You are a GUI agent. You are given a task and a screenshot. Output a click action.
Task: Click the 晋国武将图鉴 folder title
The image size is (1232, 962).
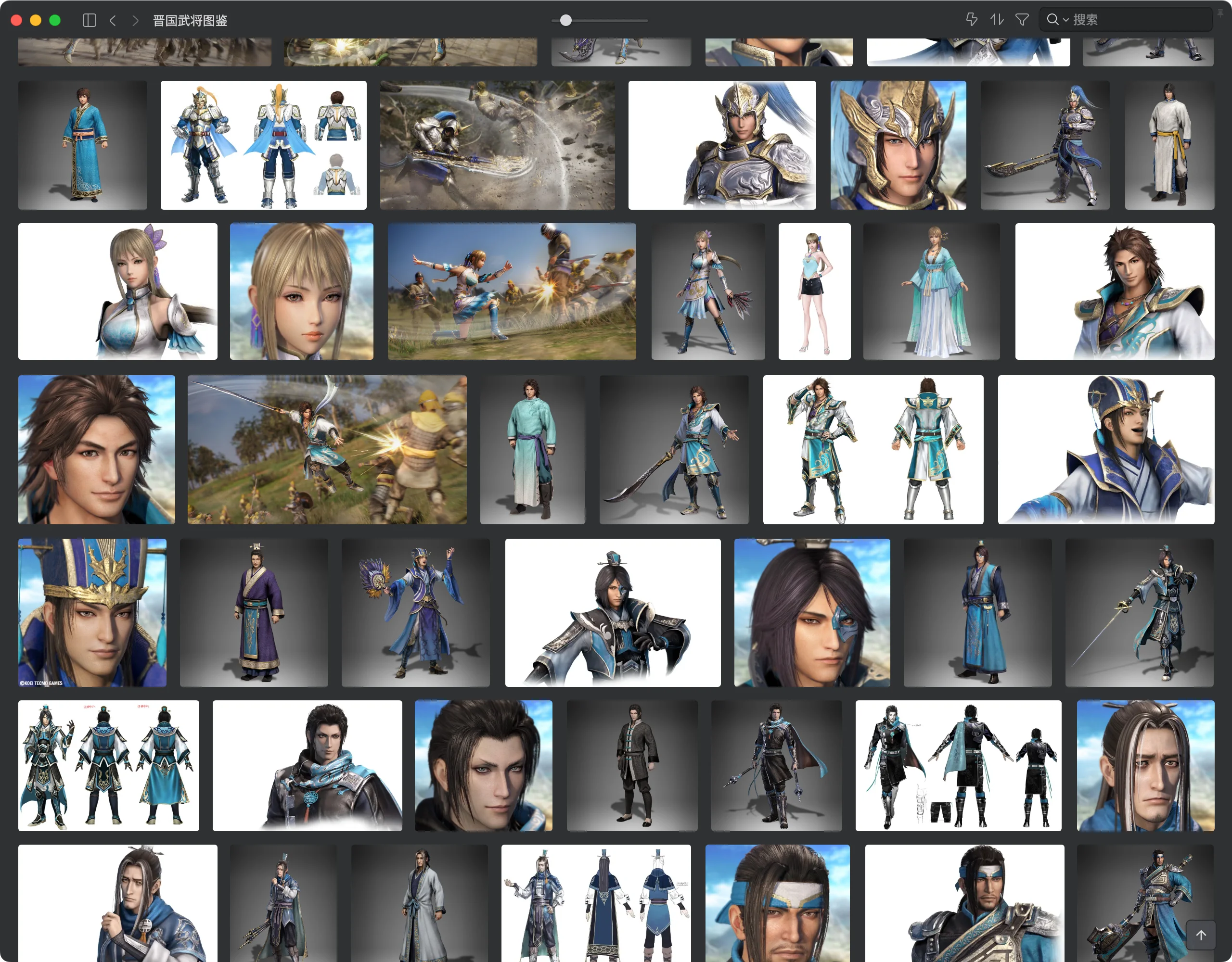[190, 20]
